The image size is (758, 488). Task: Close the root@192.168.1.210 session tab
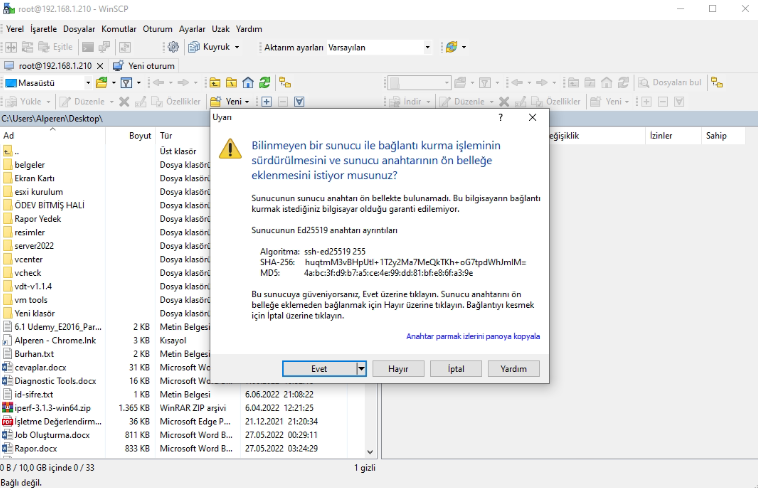(x=100, y=66)
